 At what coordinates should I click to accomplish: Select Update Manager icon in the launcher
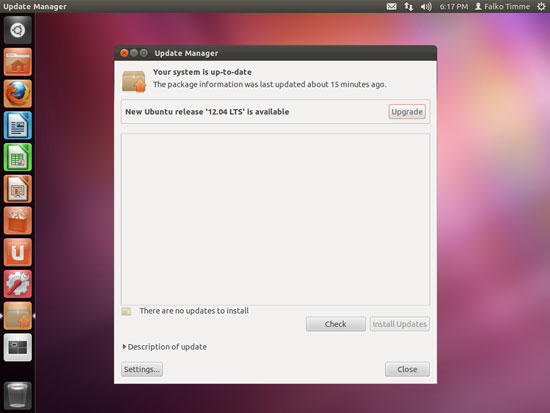18,316
